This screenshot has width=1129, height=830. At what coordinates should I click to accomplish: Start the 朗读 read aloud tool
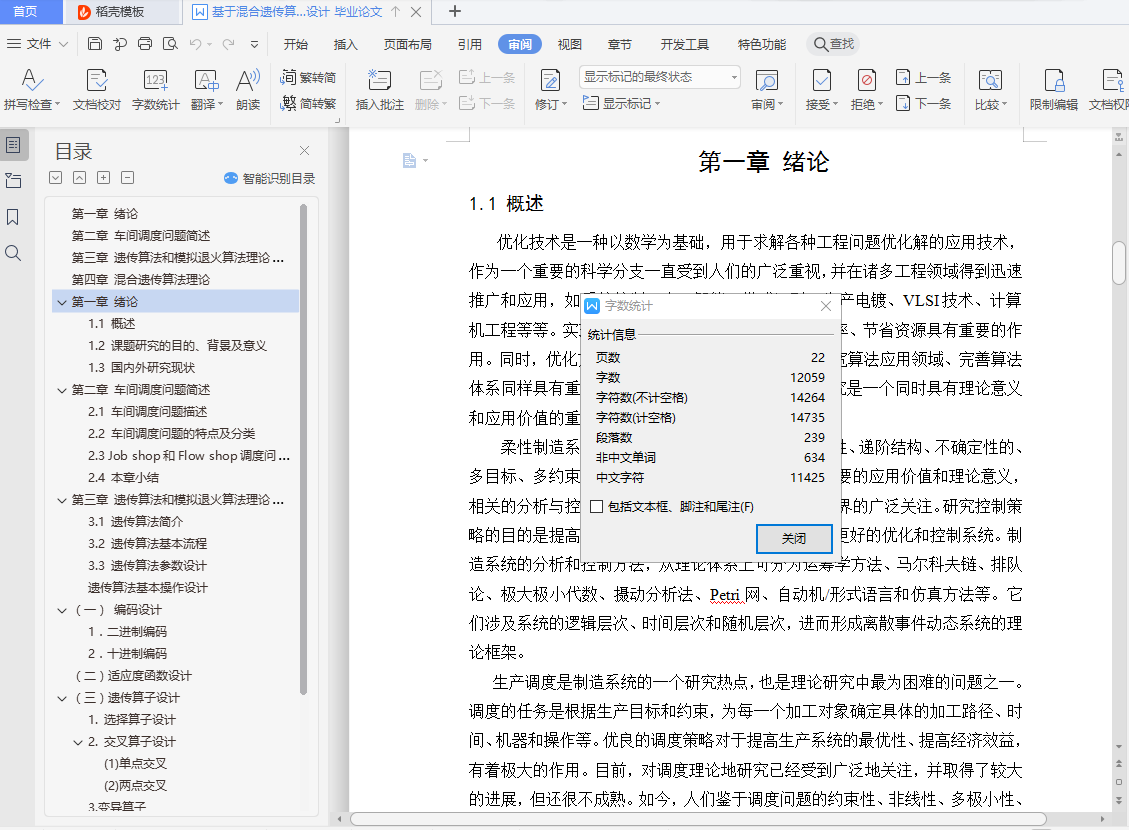[248, 90]
